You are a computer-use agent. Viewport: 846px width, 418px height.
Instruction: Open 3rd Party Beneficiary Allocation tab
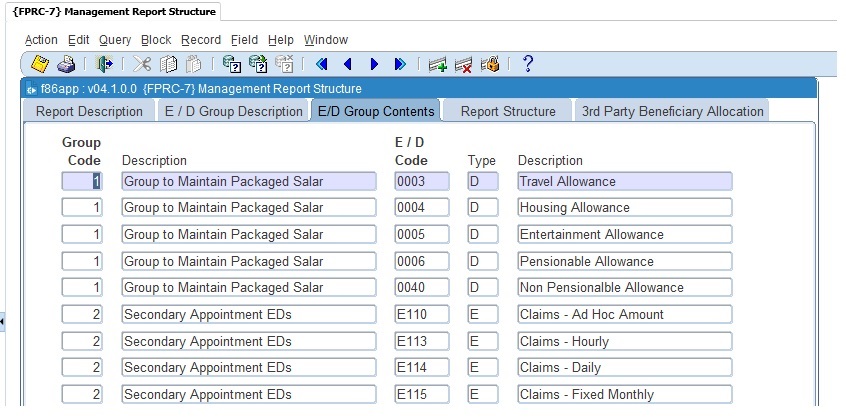click(672, 111)
